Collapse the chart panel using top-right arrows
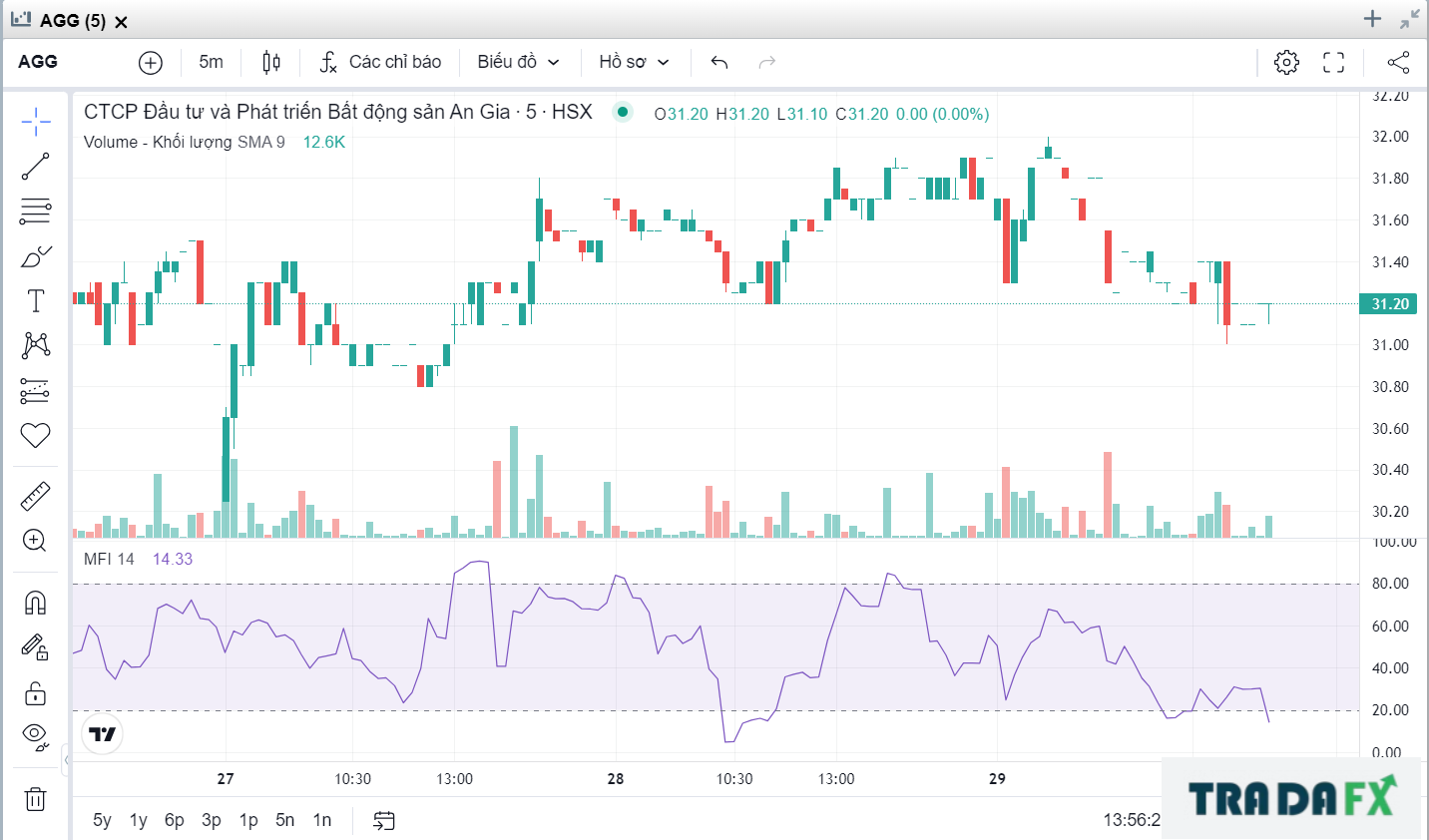The width and height of the screenshot is (1429, 840). pyautogui.click(x=1409, y=19)
